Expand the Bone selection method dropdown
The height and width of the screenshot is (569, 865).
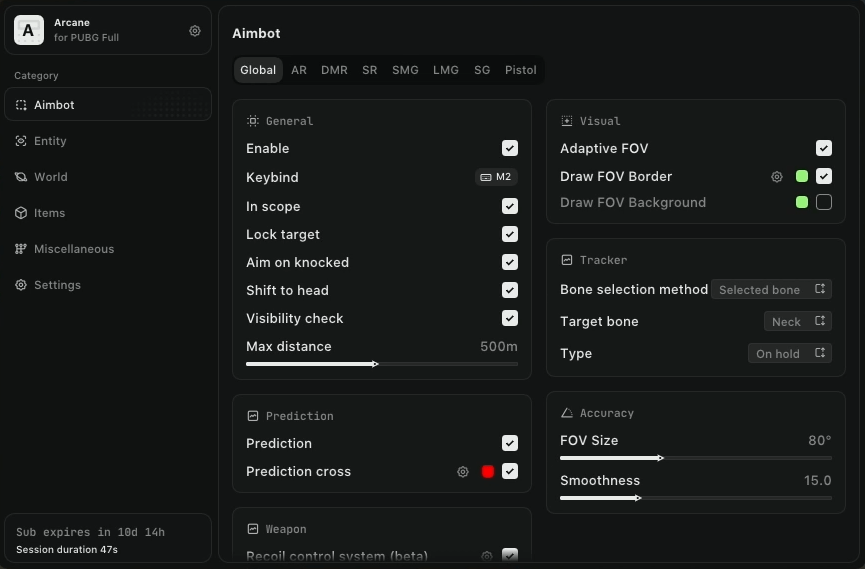pyautogui.click(x=771, y=290)
